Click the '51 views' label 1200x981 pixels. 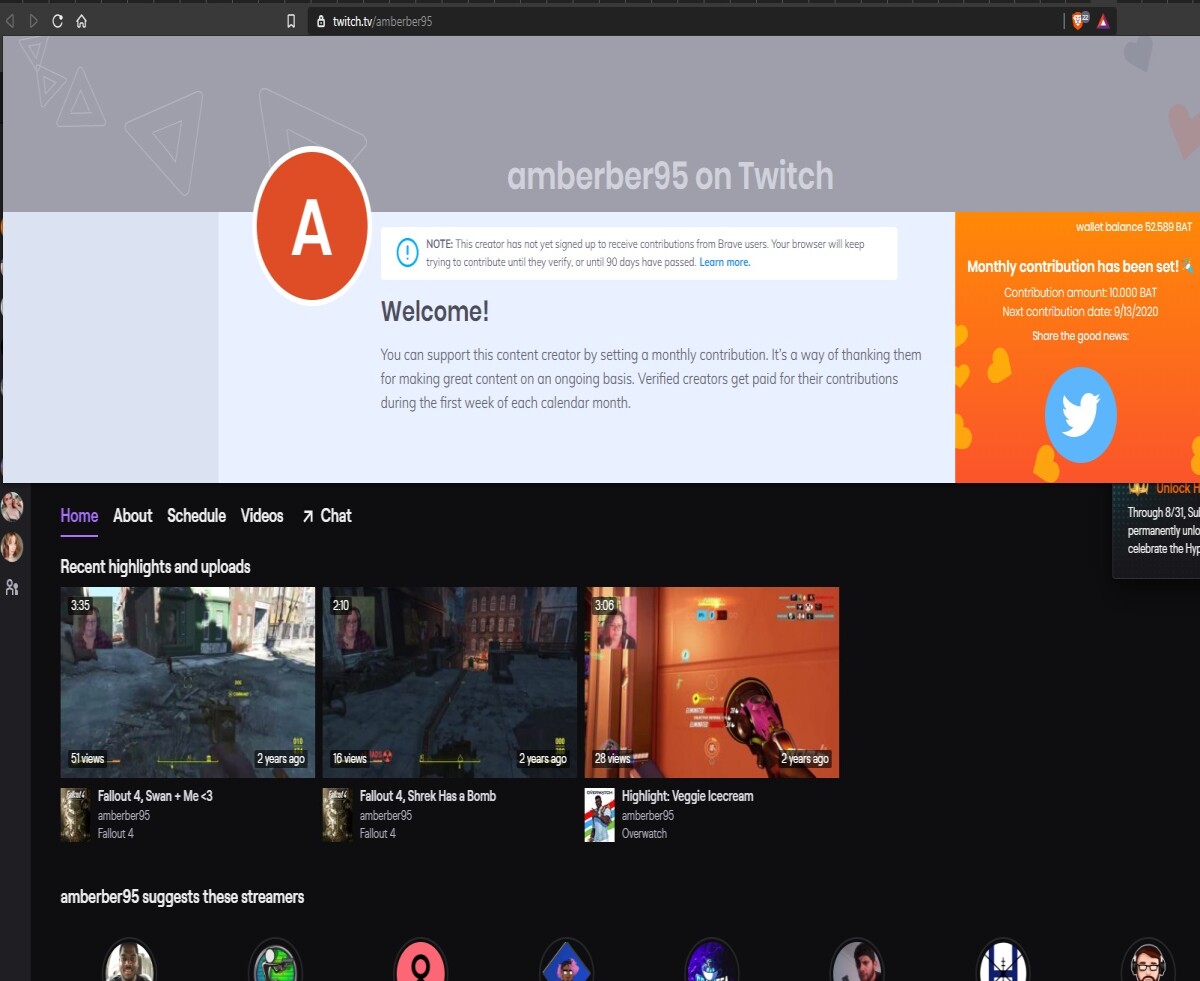(87, 759)
